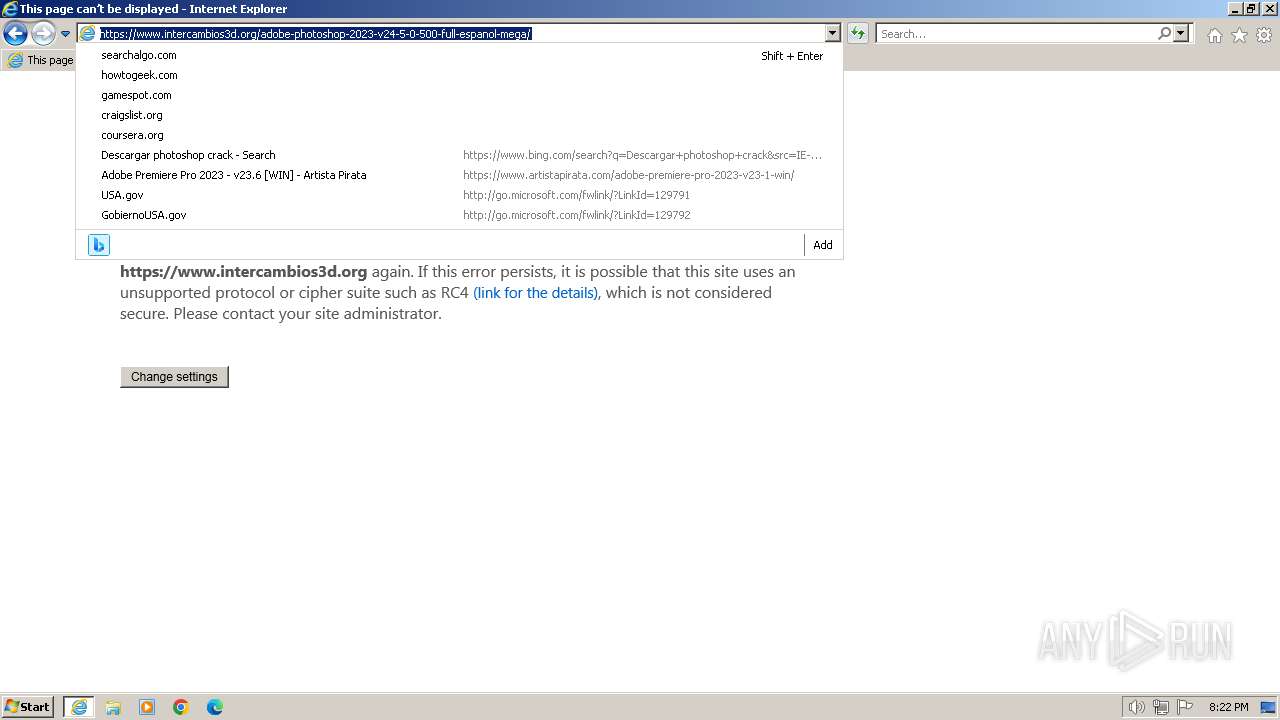Open the search provider dropdown arrow

1181,34
